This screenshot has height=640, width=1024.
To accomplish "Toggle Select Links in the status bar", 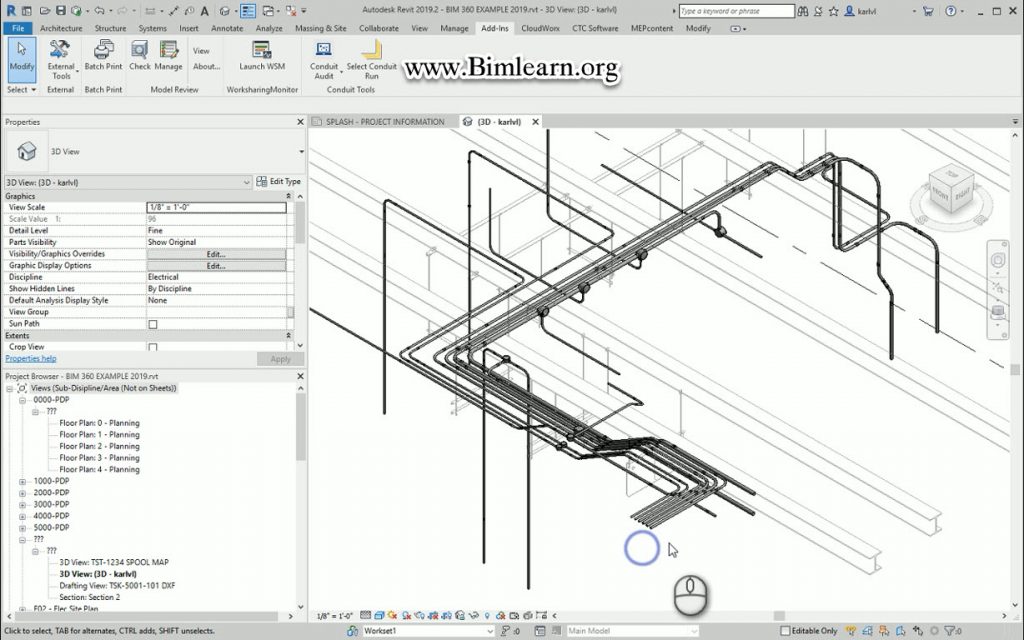I will (x=850, y=631).
